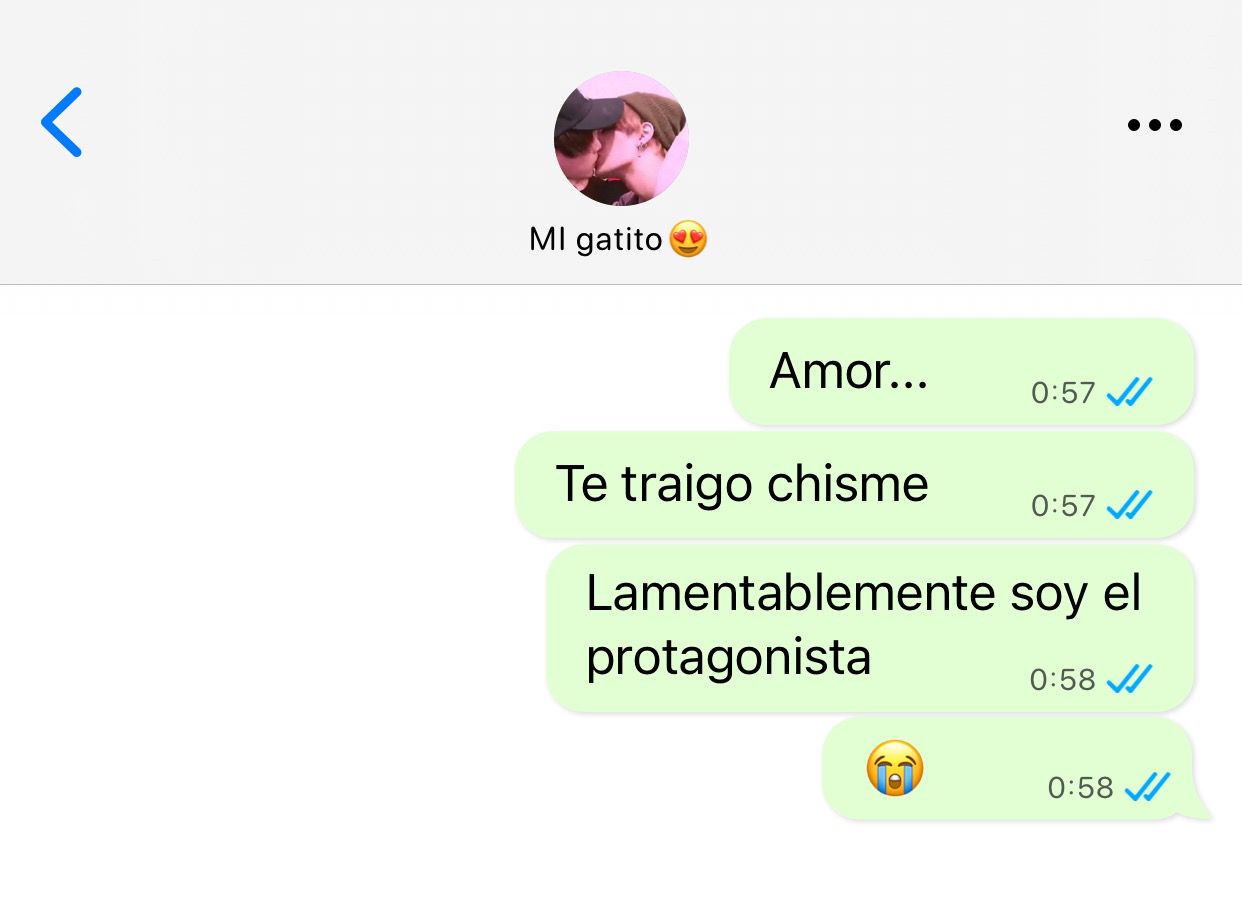Open the three-dot more options menu
The image size is (1242, 899).
1155,125
